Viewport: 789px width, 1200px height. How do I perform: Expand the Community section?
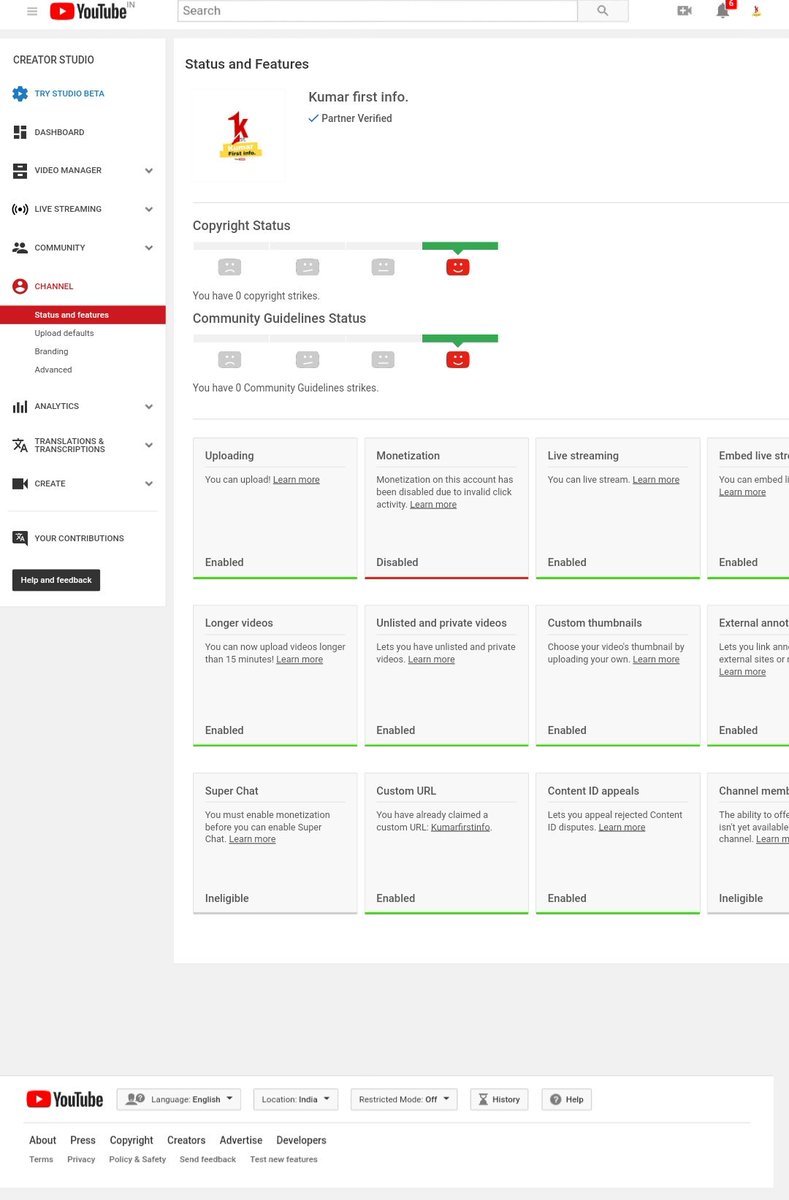[149, 248]
